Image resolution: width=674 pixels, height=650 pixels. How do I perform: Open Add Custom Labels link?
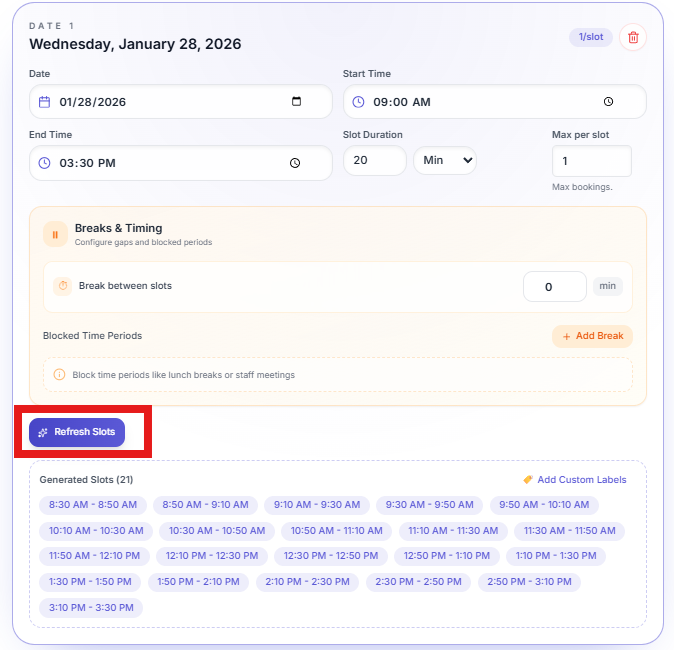click(582, 480)
